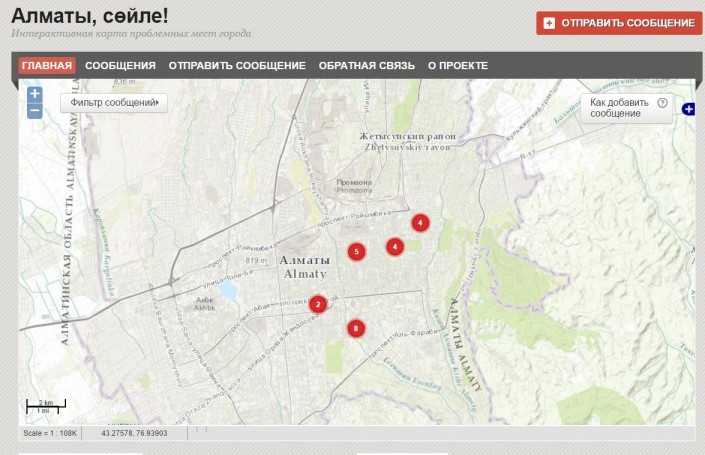Navigate to the О ПРОЕКТЕ tab
This screenshot has height=455, width=705.
coord(458,66)
